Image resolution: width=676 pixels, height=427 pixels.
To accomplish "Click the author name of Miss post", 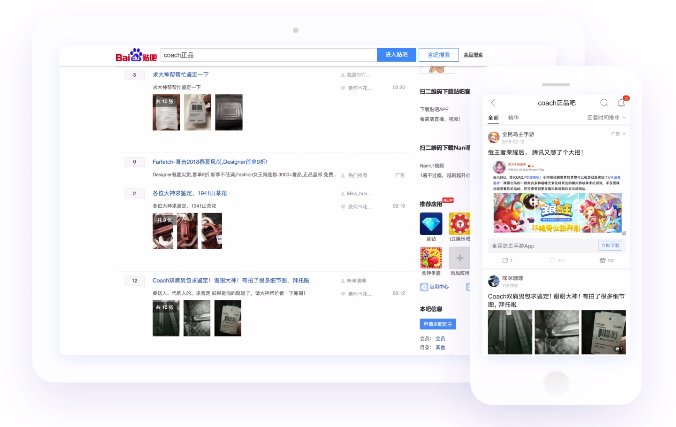I will click(x=357, y=193).
